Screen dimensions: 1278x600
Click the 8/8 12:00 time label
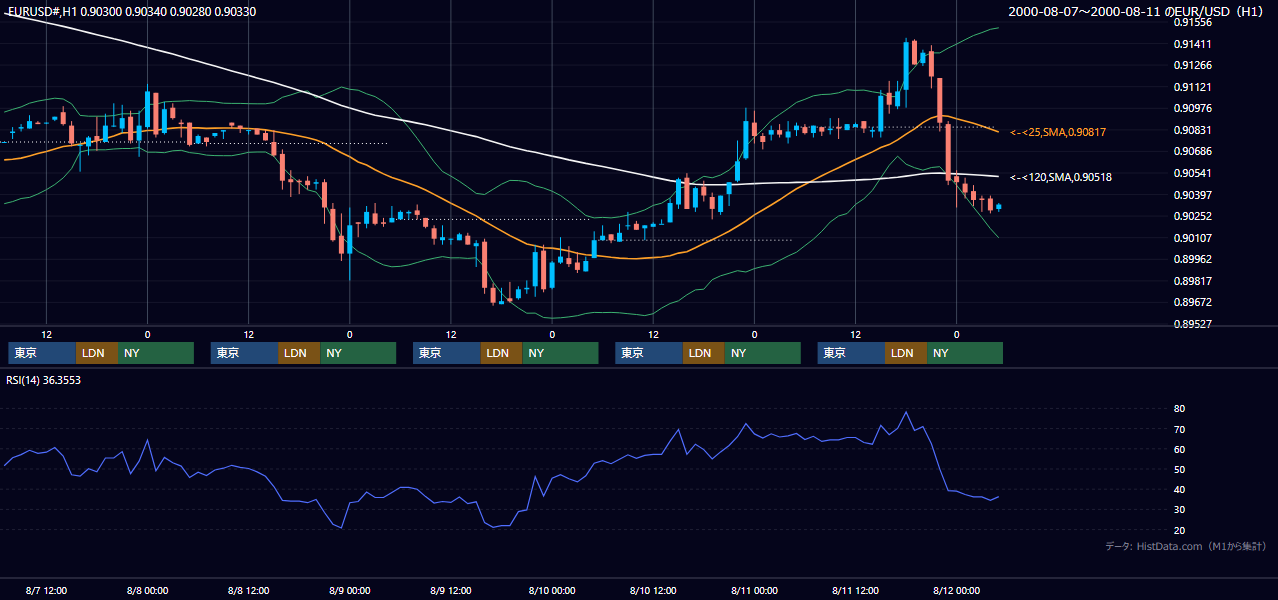click(x=248, y=590)
